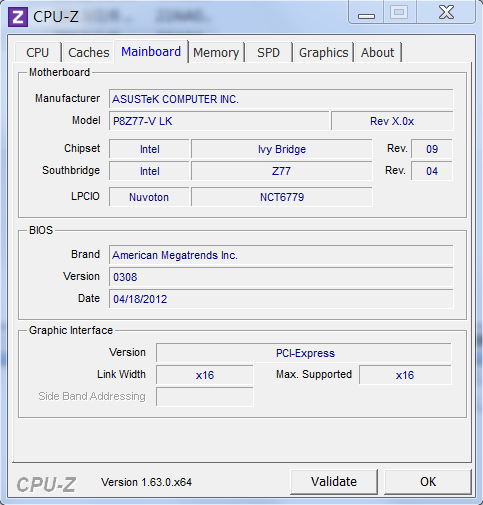Screen dimensions: 483x505
Task: Switch to the Graphics tab
Action: (323, 52)
